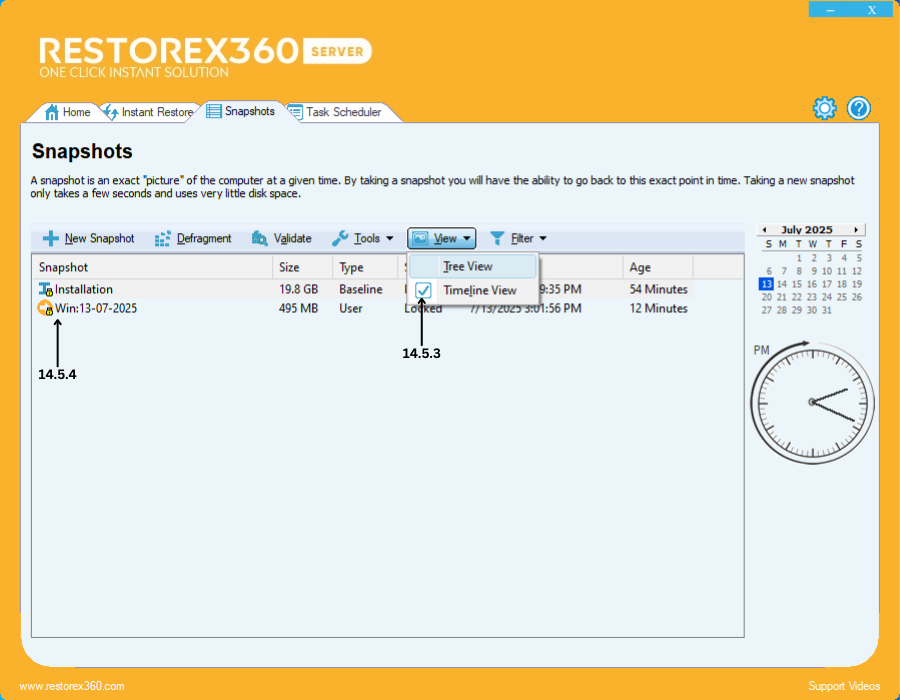Click the 12 Minutes age cell

coord(658,308)
